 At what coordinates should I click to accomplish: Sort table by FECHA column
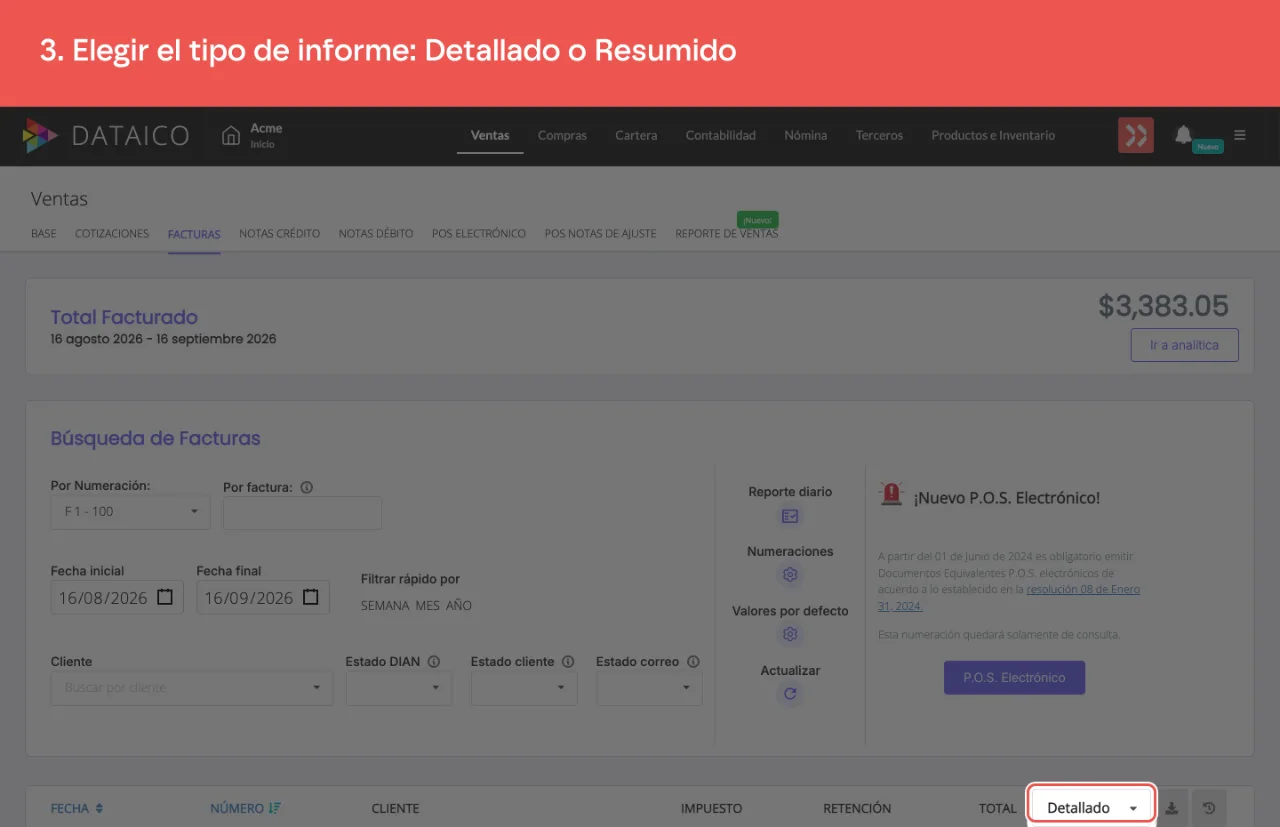(77, 808)
